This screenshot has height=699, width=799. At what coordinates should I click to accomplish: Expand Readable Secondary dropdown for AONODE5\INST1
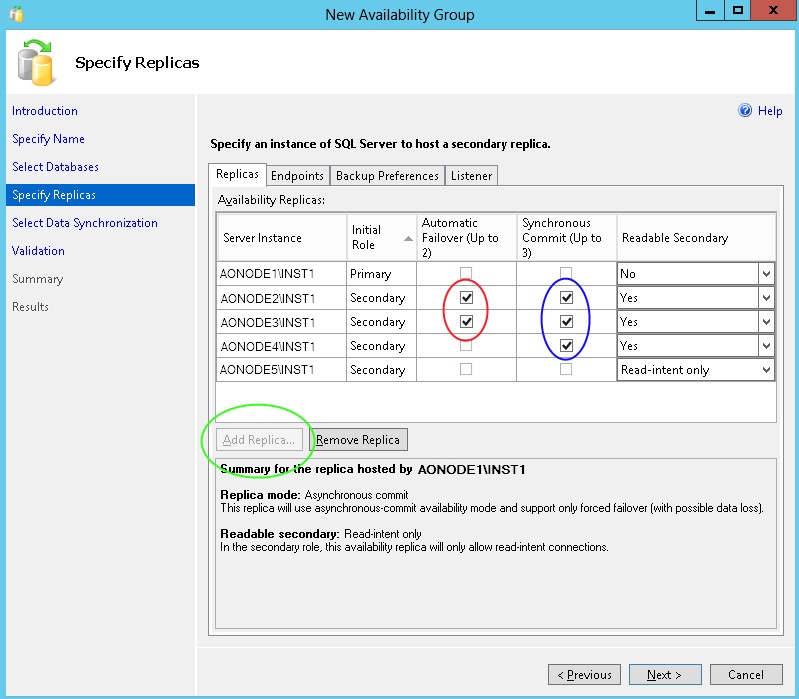coord(765,370)
